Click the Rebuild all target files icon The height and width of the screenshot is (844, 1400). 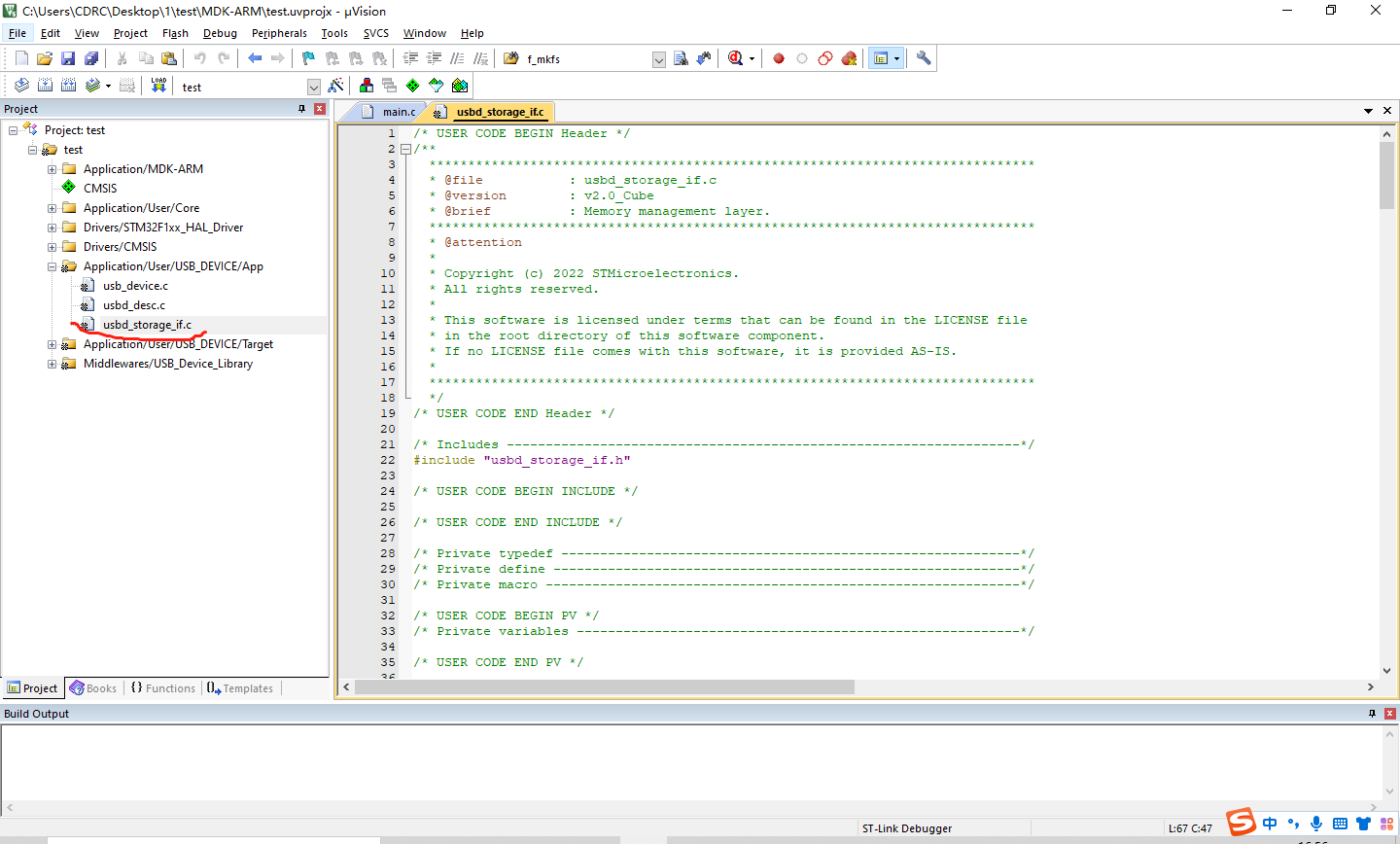[x=66, y=86]
